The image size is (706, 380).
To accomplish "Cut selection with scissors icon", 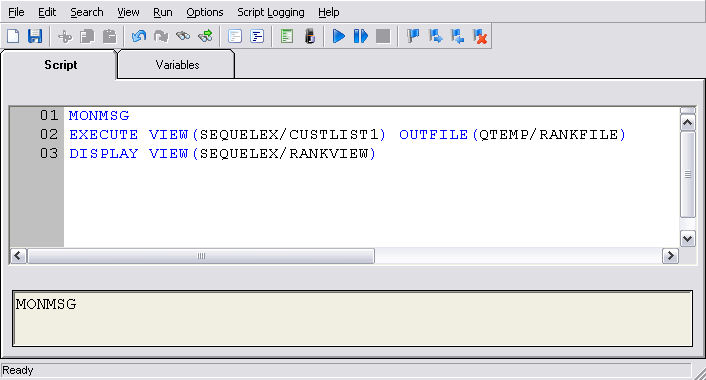I will point(65,36).
